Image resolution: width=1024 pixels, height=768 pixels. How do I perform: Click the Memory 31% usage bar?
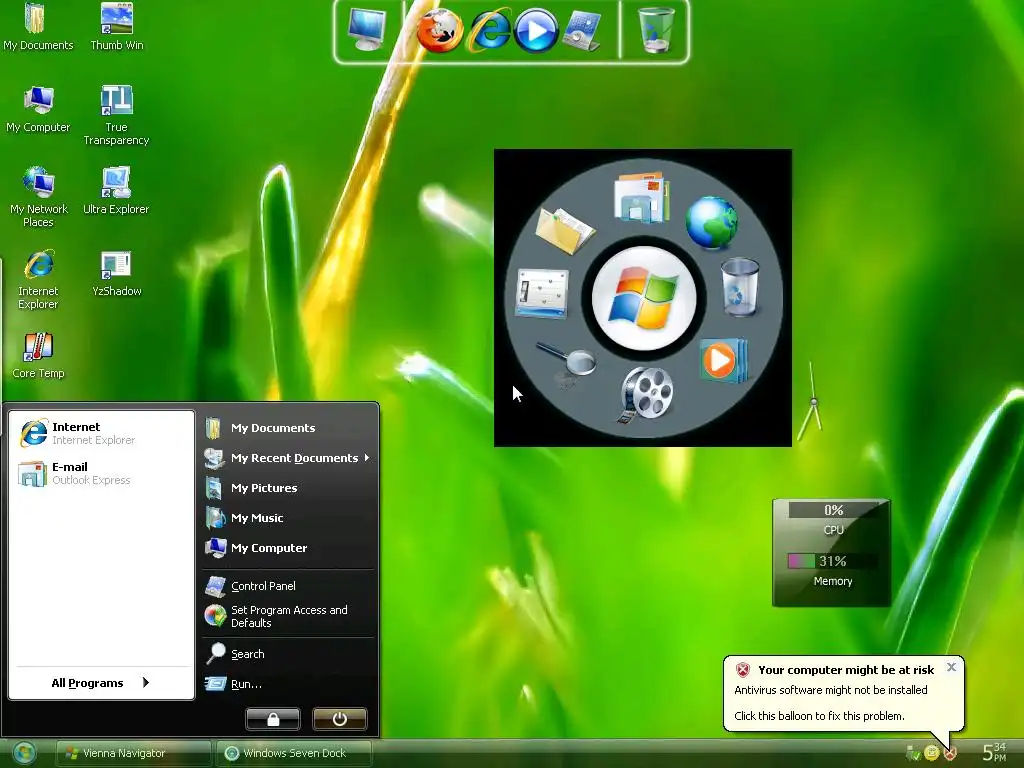tap(832, 561)
